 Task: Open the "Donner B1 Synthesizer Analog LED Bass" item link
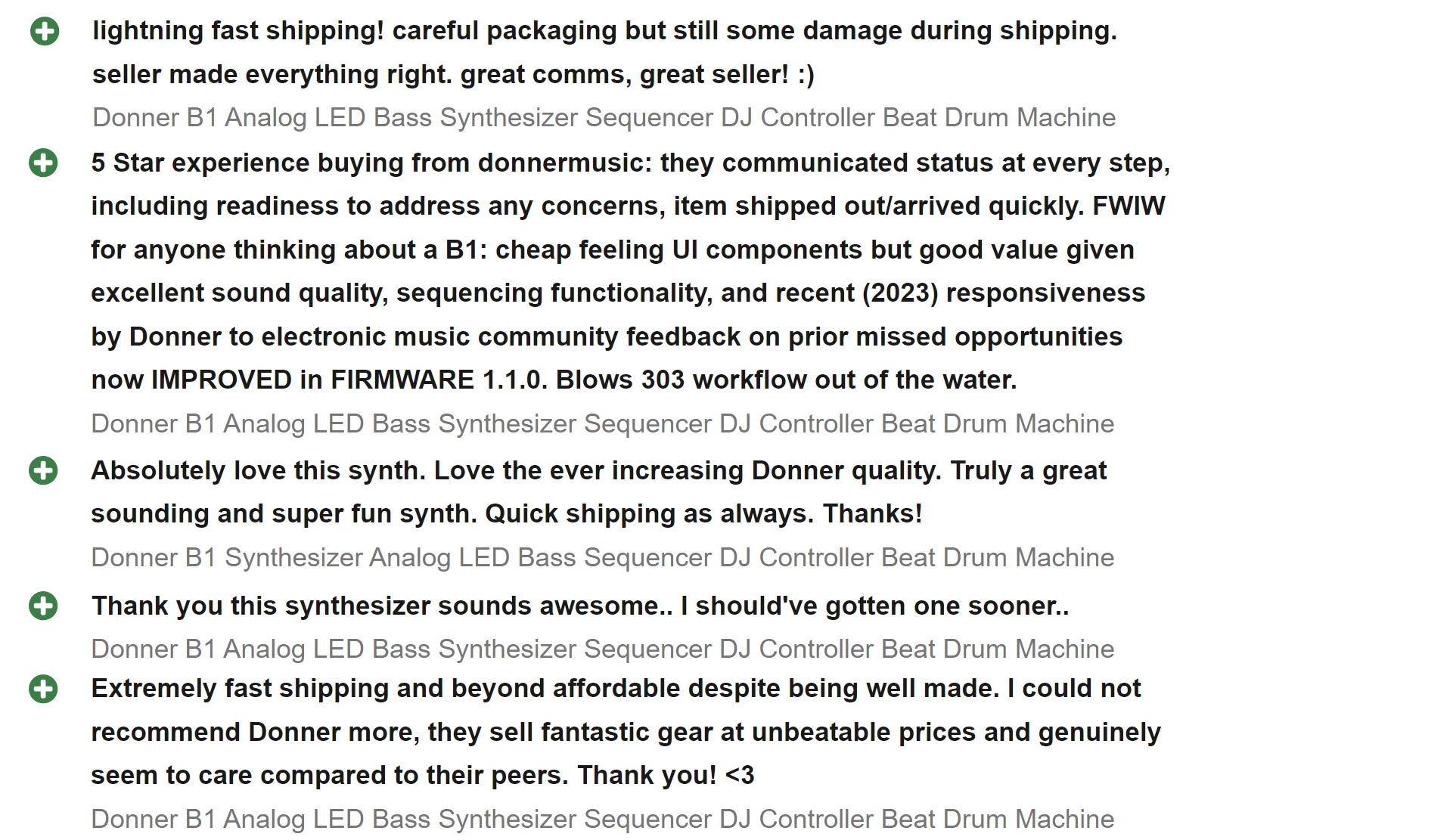(x=602, y=558)
